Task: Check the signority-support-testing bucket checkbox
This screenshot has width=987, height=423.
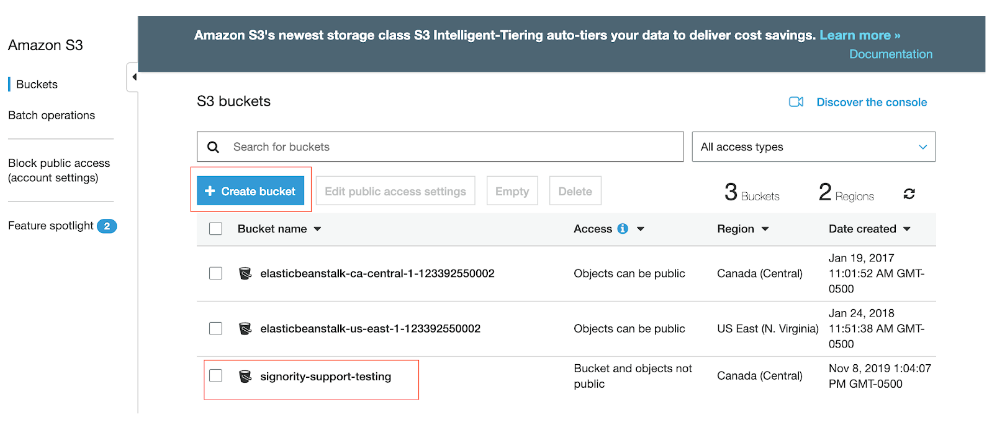Action: (x=215, y=376)
